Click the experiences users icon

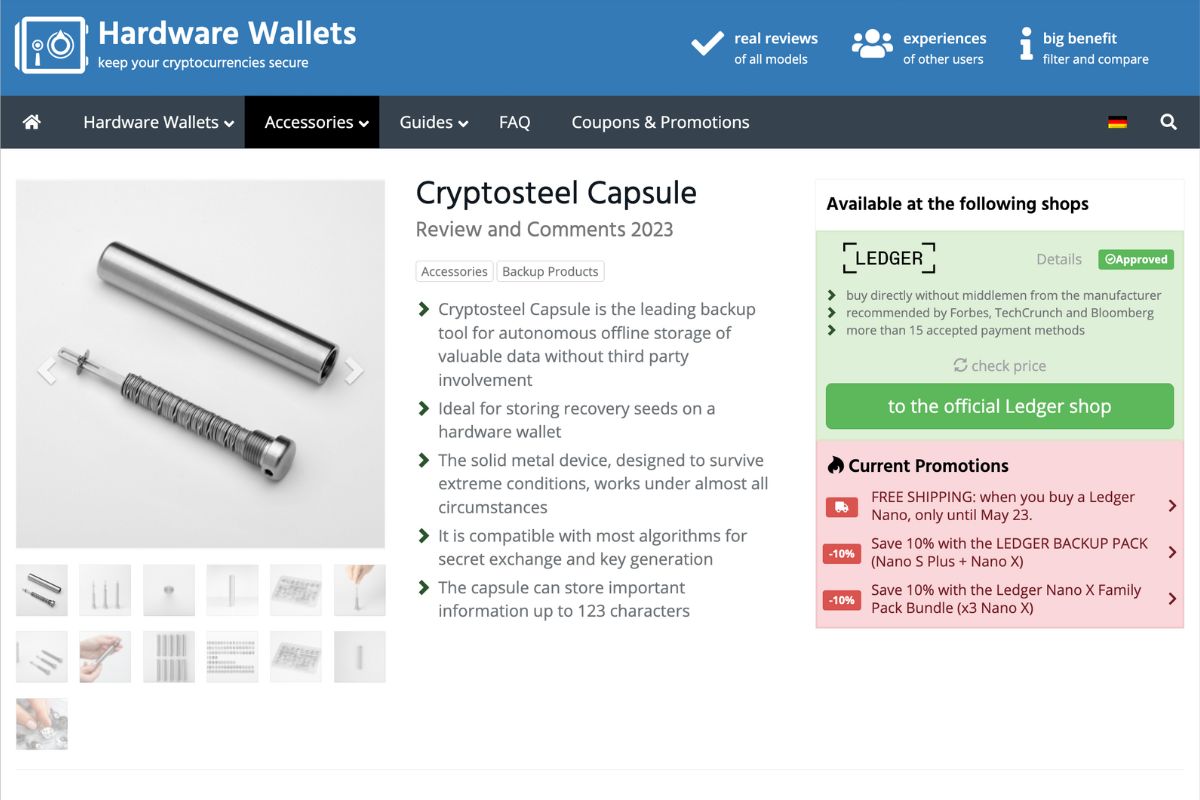tap(870, 44)
